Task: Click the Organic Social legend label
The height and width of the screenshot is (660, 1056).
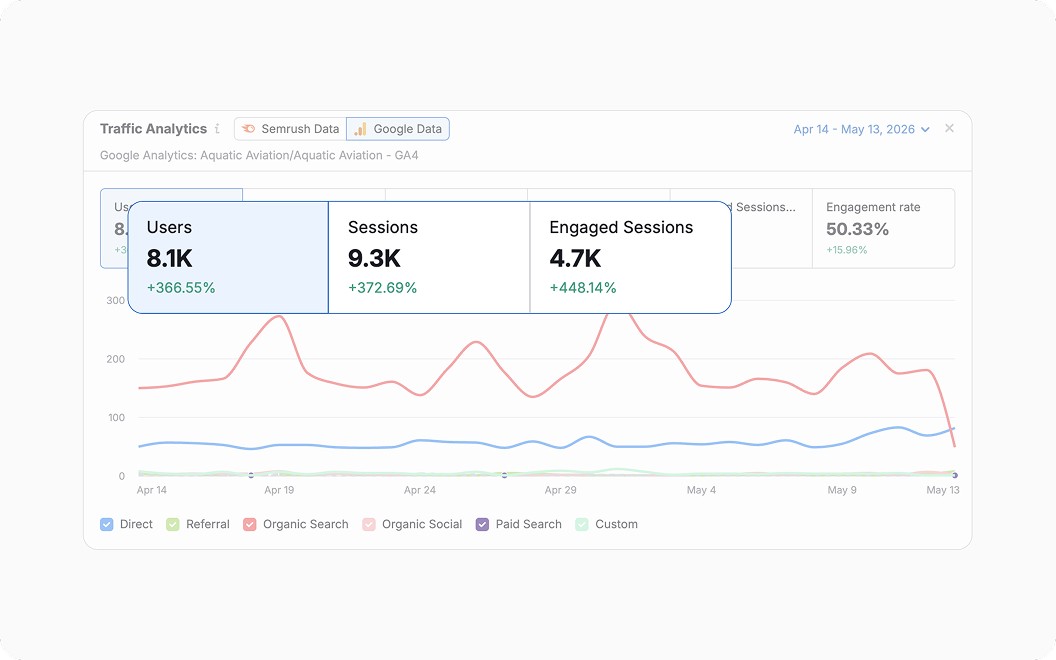Action: 422,525
